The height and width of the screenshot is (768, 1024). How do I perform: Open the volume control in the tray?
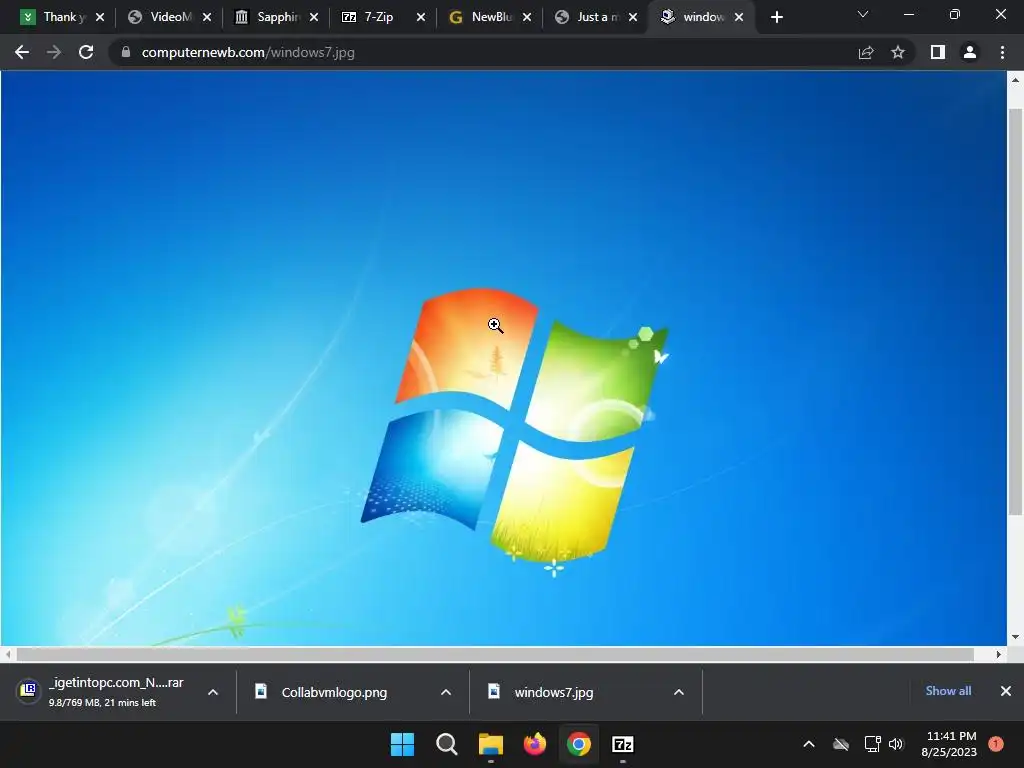tap(896, 744)
